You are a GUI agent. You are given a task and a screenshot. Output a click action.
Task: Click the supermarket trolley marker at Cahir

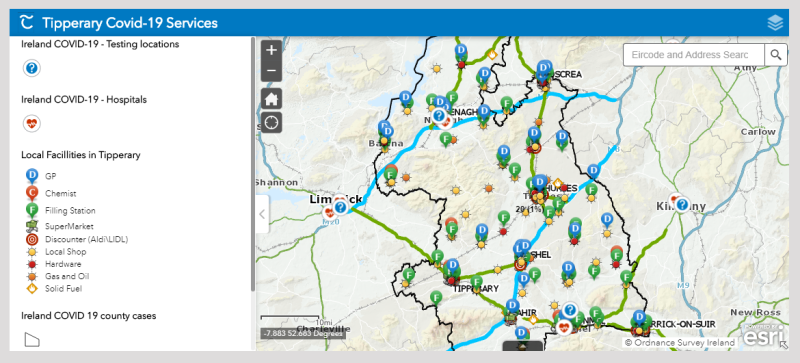coord(511,319)
